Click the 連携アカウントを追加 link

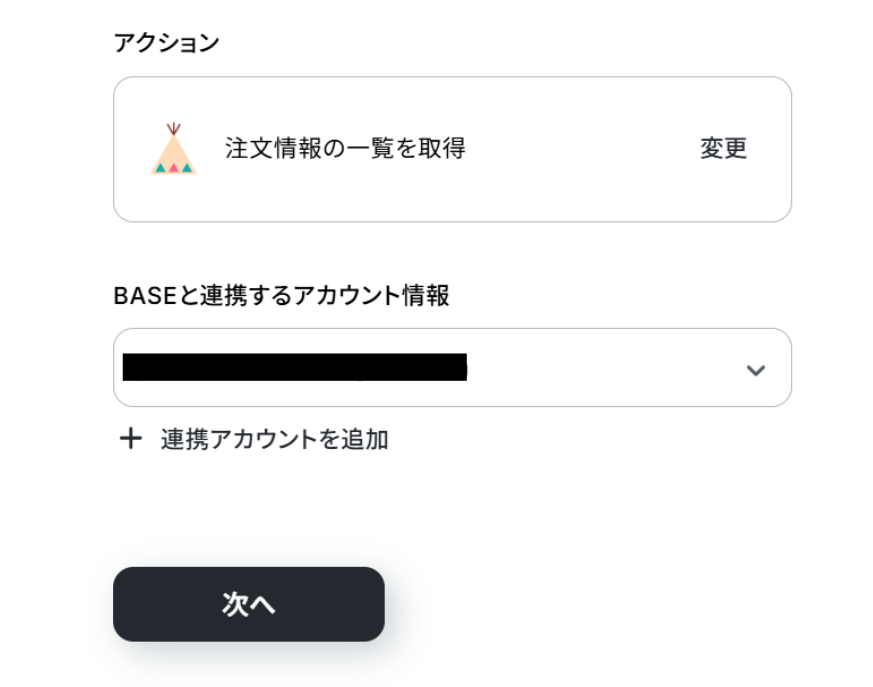click(274, 439)
